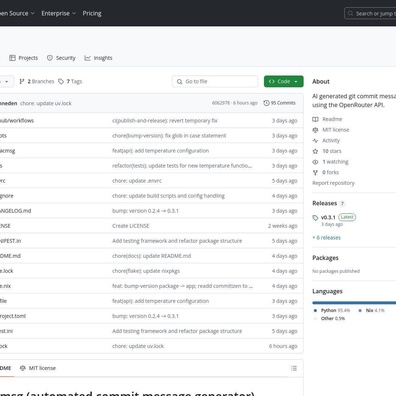The width and height of the screenshot is (396, 396).
Task: Open the 95 Commits history
Action: coord(279,103)
